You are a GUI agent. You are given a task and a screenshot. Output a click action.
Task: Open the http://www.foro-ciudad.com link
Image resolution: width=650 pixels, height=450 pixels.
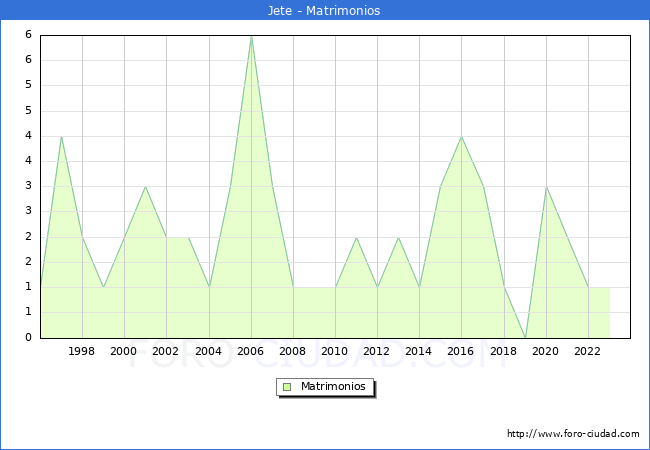(573, 434)
